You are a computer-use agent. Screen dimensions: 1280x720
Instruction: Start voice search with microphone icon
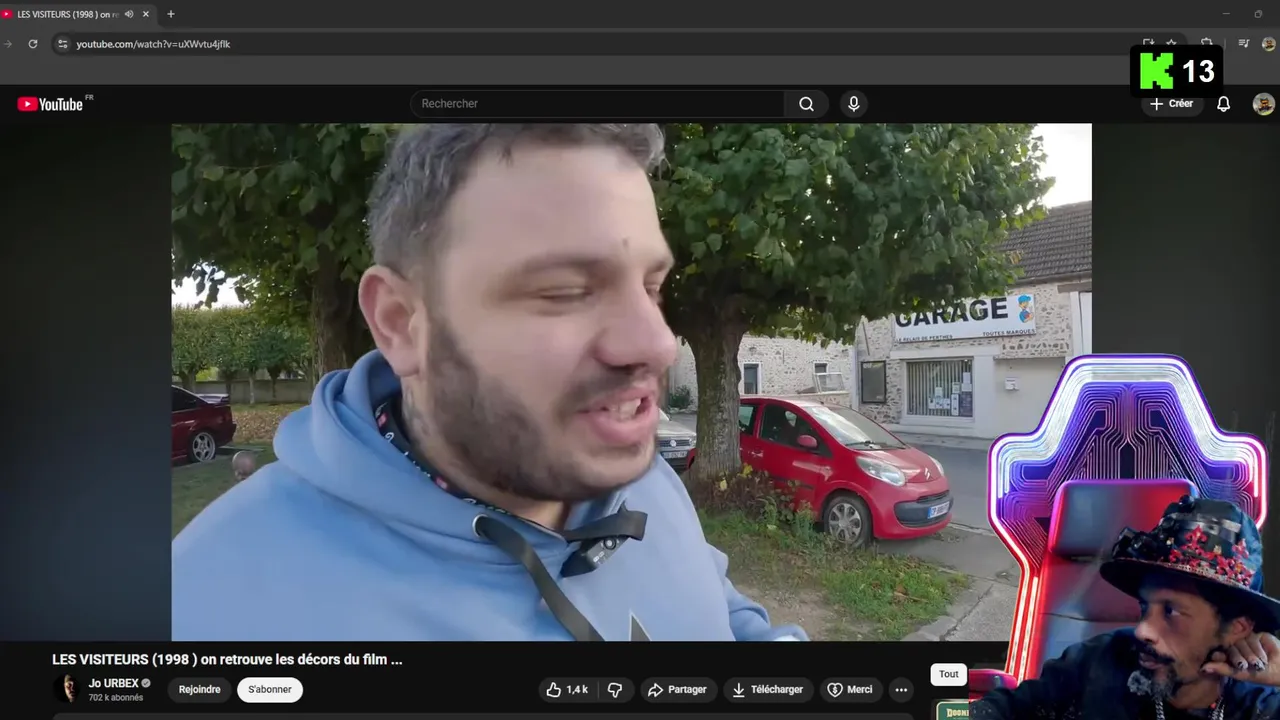point(853,104)
